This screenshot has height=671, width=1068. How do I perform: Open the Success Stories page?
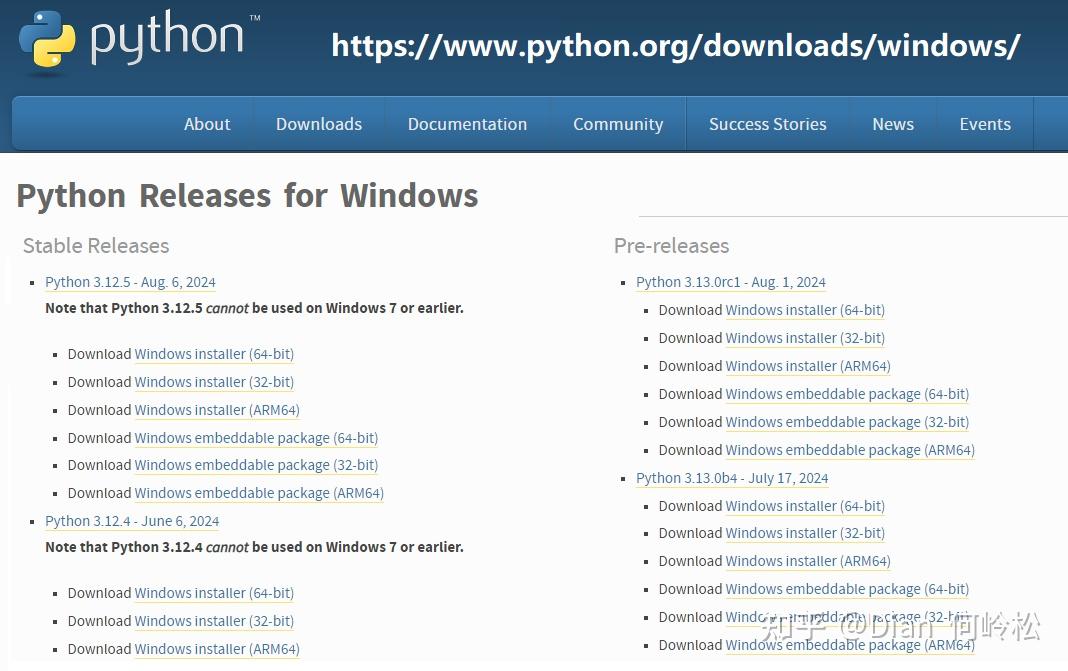tap(767, 124)
